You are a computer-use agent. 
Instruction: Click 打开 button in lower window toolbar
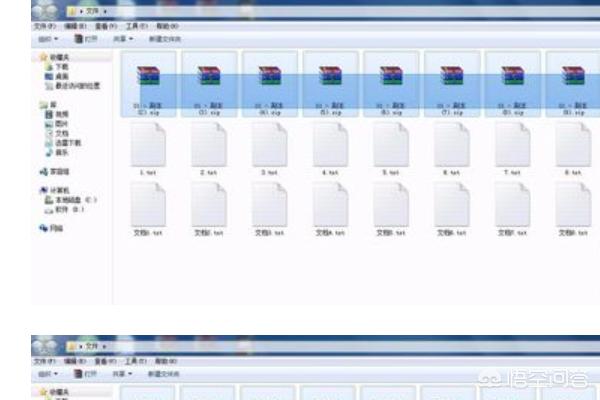[x=86, y=374]
